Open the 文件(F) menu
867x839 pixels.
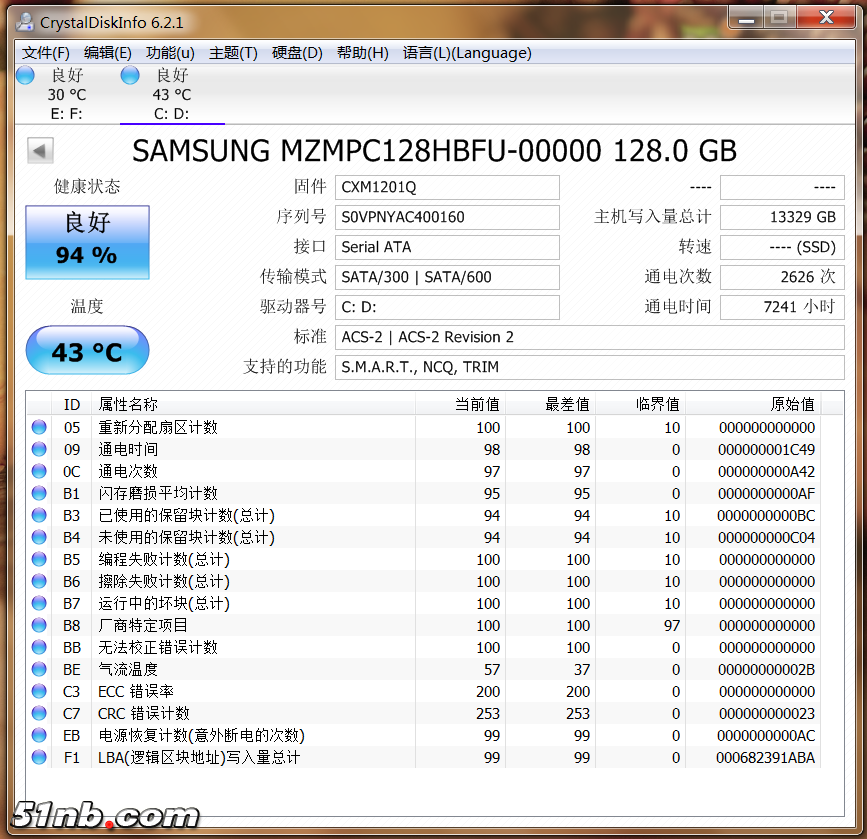[x=45, y=53]
